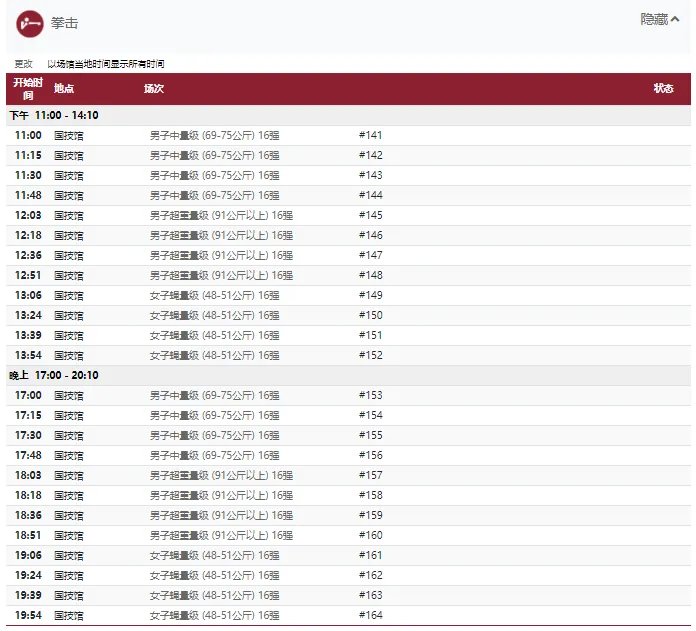Click the 状态 column header

click(663, 88)
